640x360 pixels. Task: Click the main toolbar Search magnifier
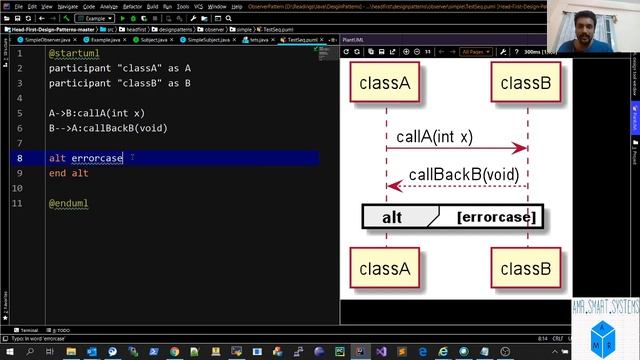(229, 18)
